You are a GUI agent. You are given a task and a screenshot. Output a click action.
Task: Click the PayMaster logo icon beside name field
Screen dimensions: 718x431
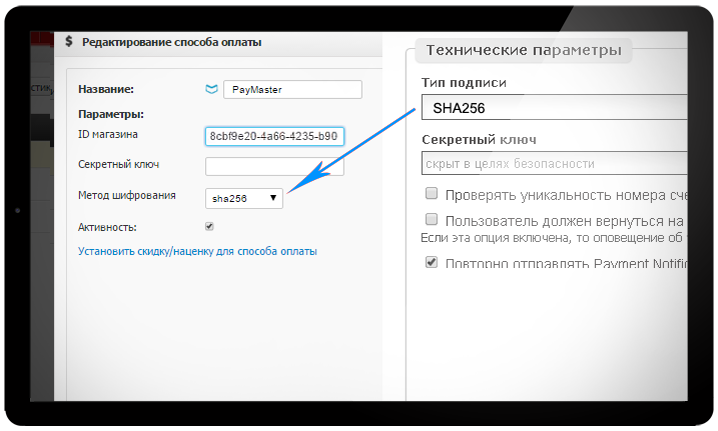(x=211, y=90)
